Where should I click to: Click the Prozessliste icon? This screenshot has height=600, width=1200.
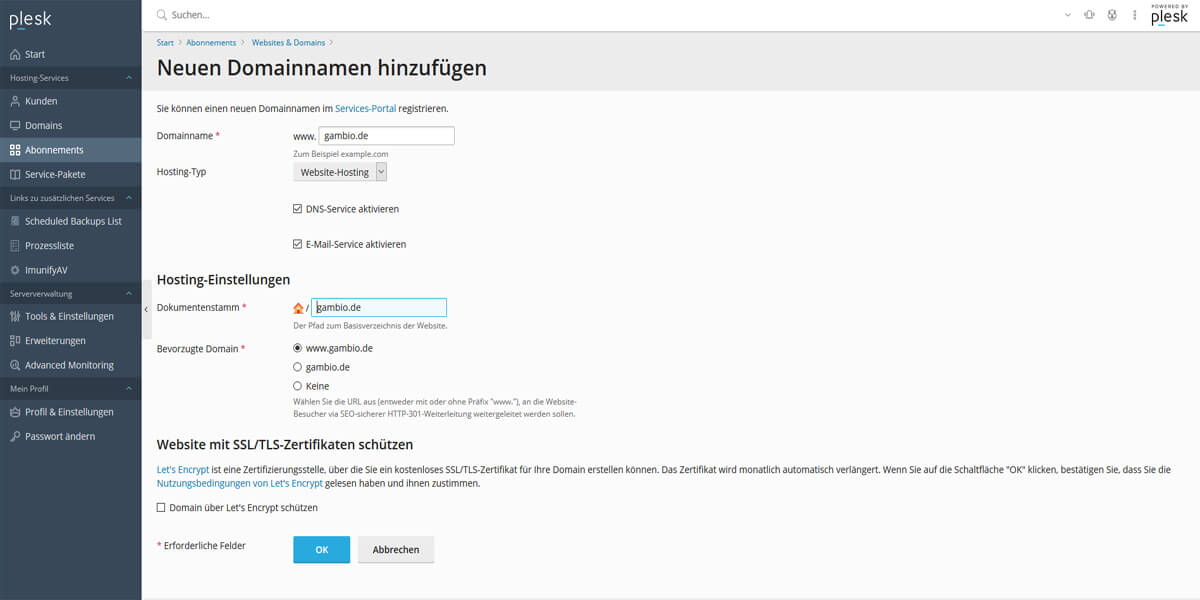click(15, 245)
